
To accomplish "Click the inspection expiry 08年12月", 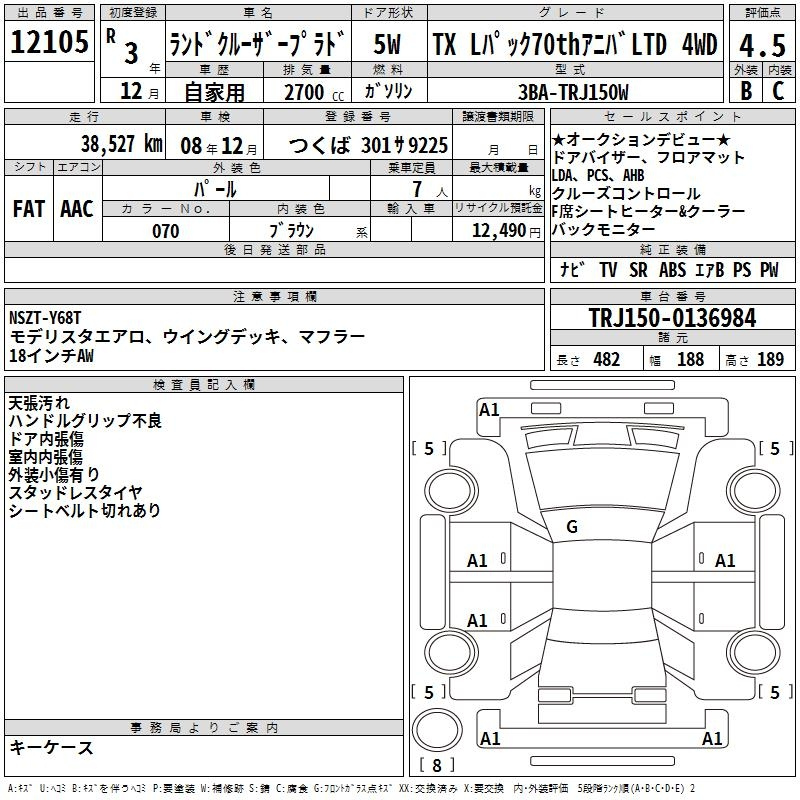I will tap(219, 146).
